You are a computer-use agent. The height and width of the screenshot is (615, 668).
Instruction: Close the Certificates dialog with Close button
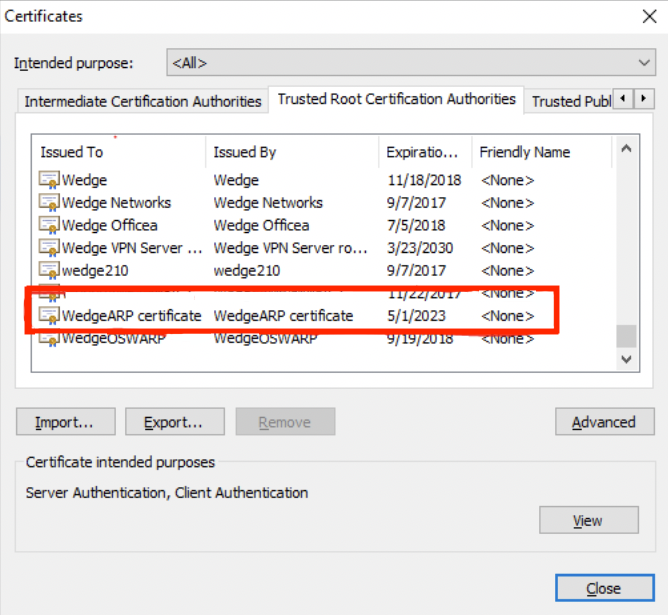603,588
